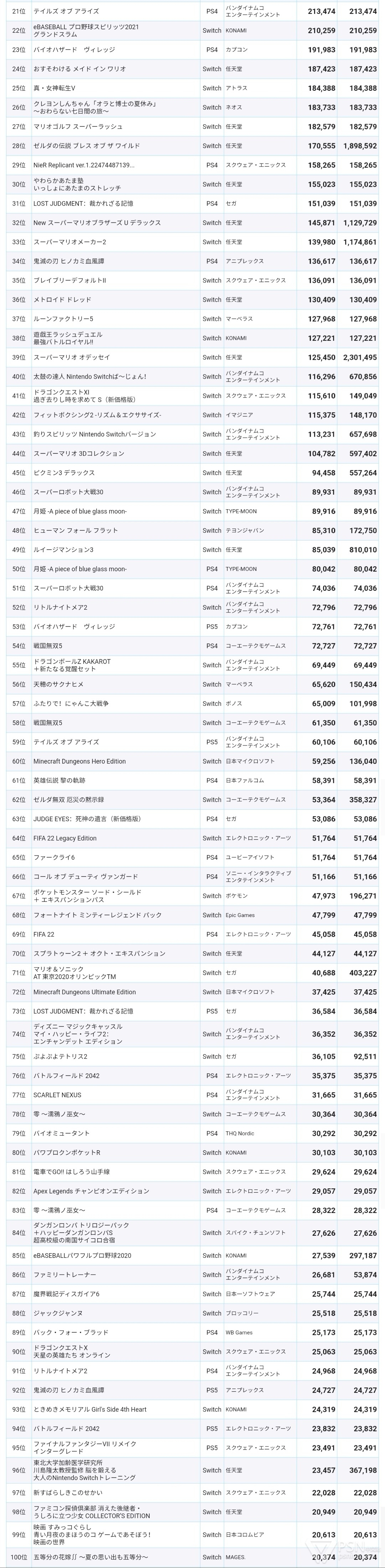Click the 50位 rank cell
The width and height of the screenshot is (385, 1568).
19,569
